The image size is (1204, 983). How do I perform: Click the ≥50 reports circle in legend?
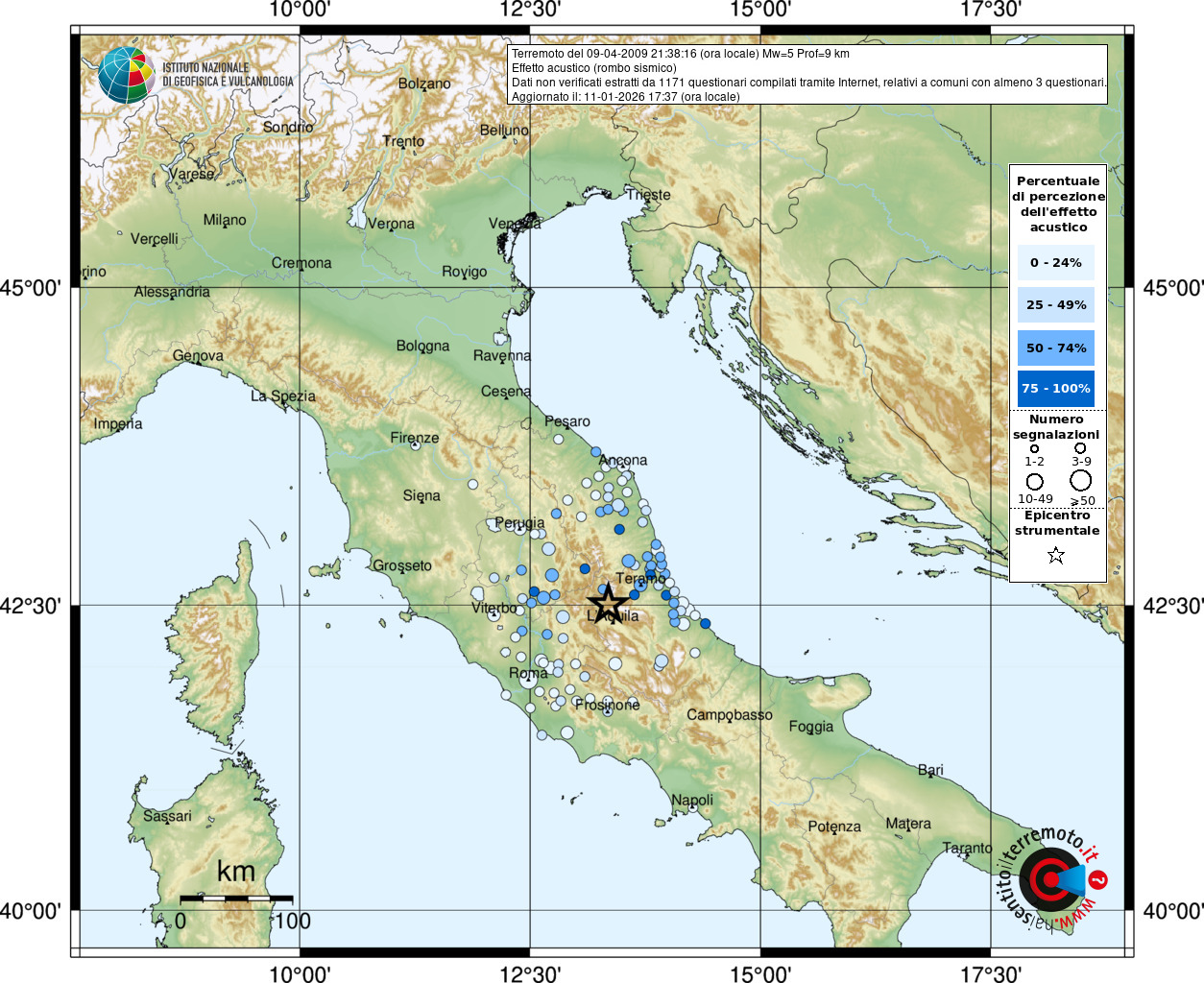pyautogui.click(x=1081, y=480)
